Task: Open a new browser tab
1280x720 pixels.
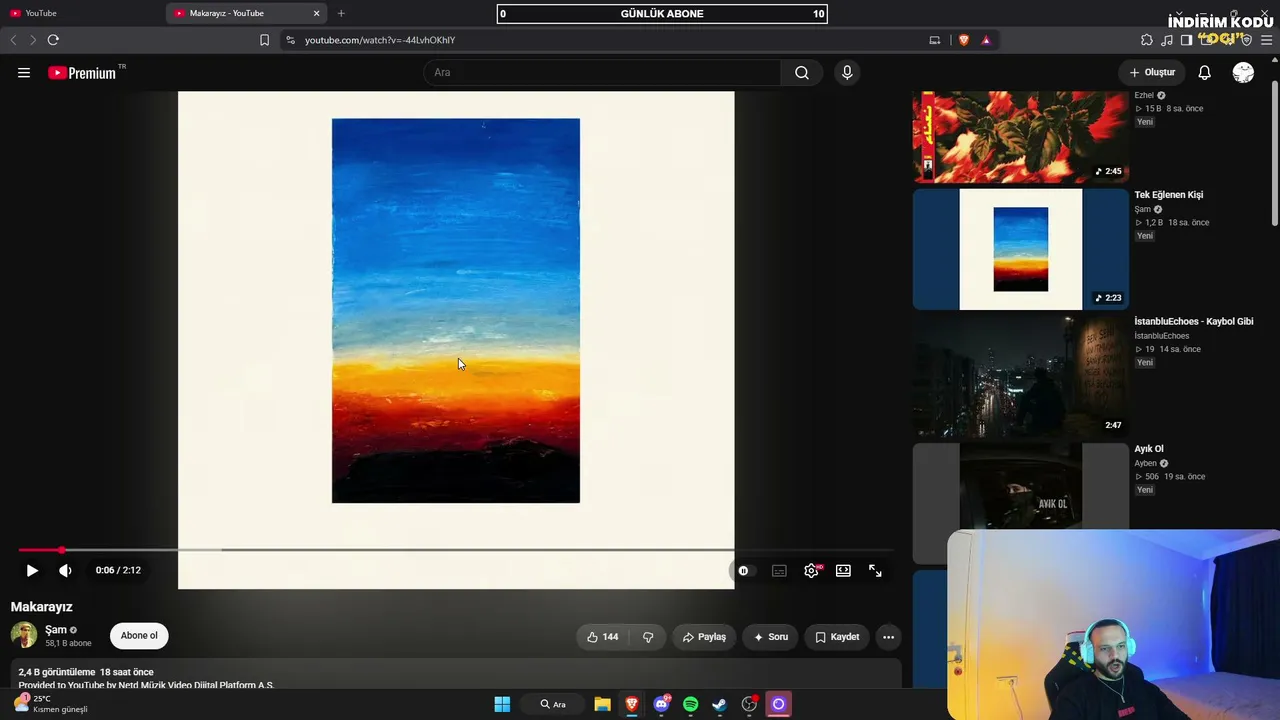Action: [341, 13]
